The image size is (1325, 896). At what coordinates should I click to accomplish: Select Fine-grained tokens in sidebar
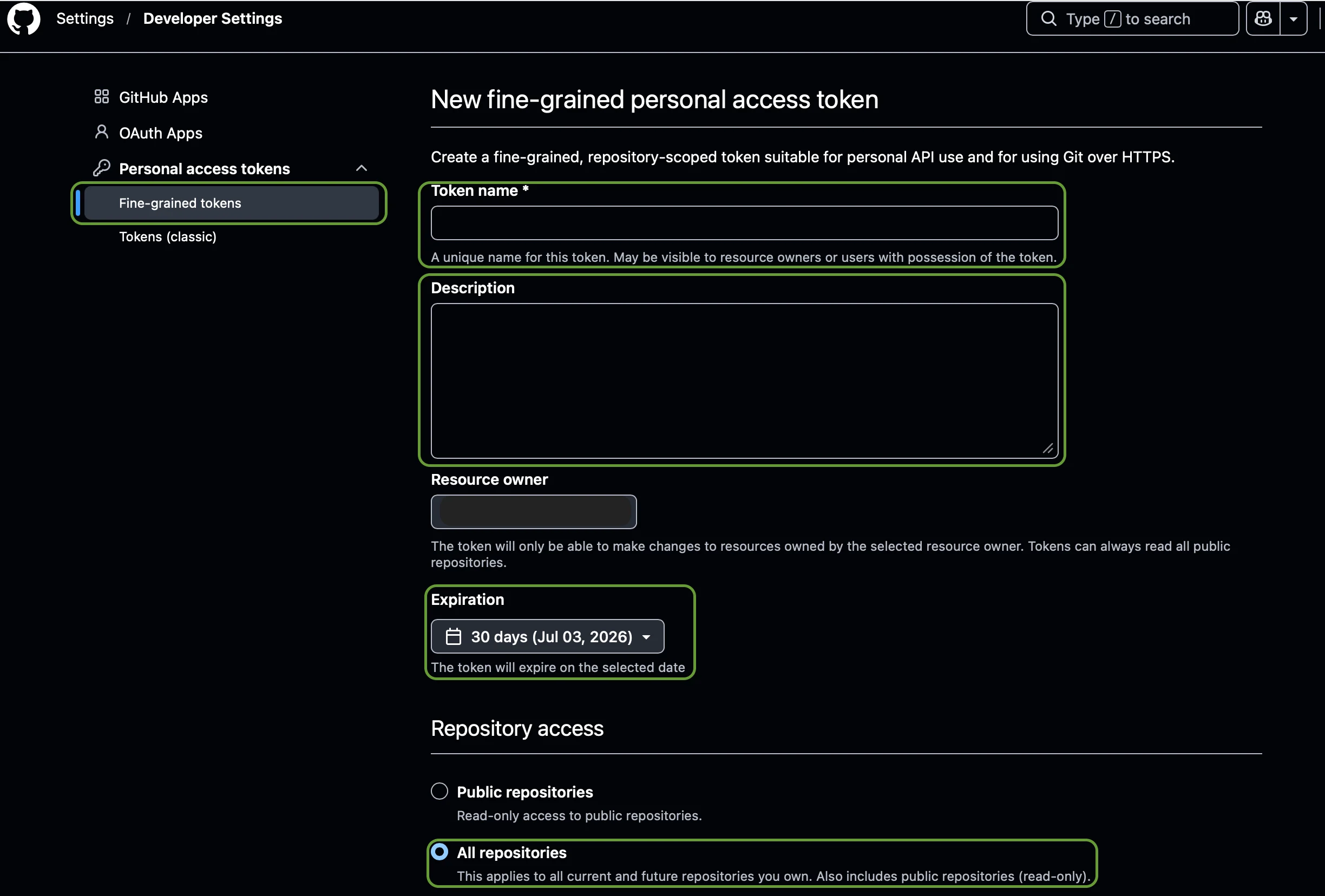pos(232,203)
